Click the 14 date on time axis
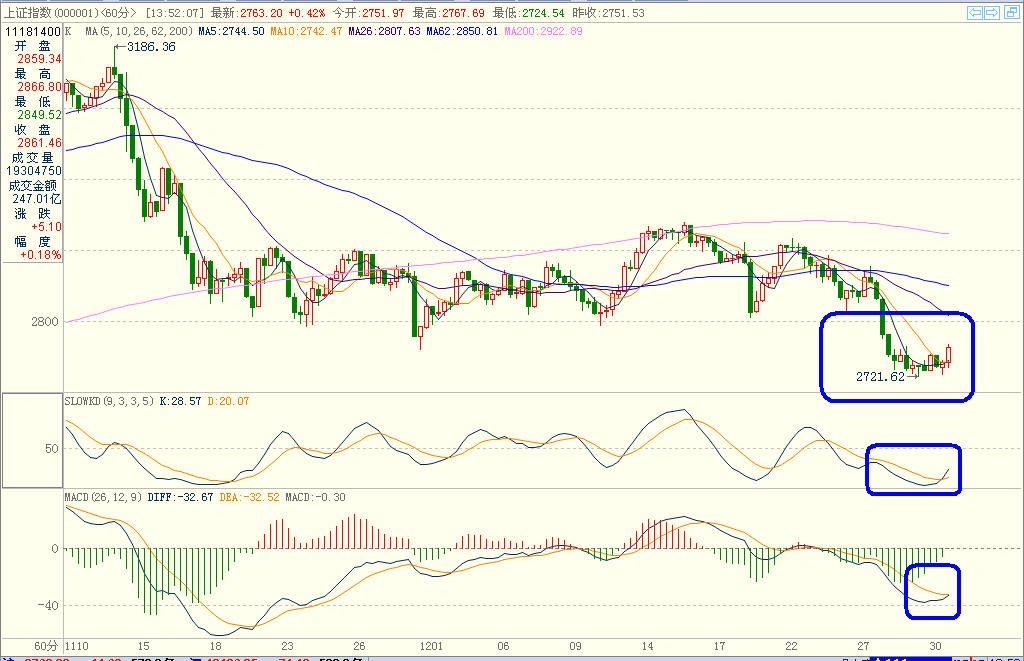 click(647, 646)
